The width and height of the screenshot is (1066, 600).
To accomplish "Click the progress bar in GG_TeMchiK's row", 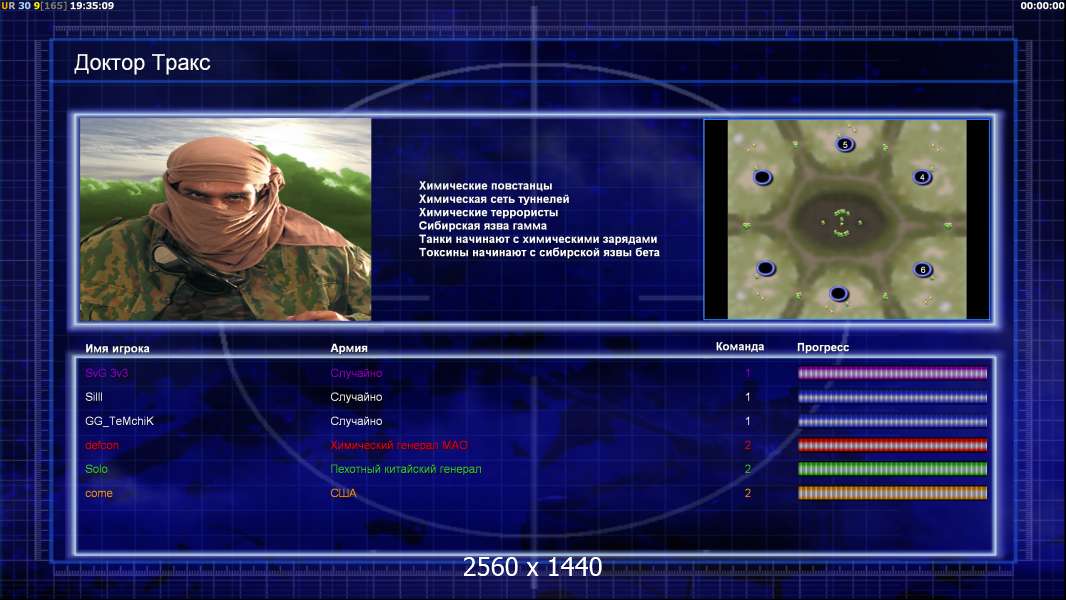I will coord(892,421).
